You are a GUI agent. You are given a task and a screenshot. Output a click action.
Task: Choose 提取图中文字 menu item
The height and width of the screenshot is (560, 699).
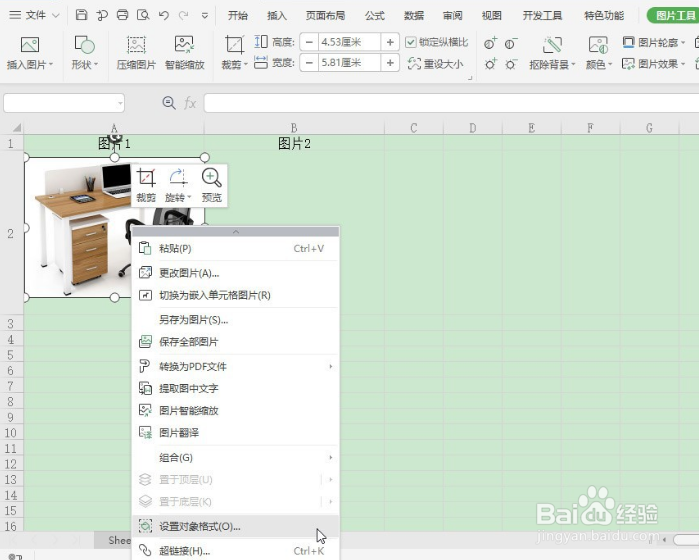coord(236,388)
